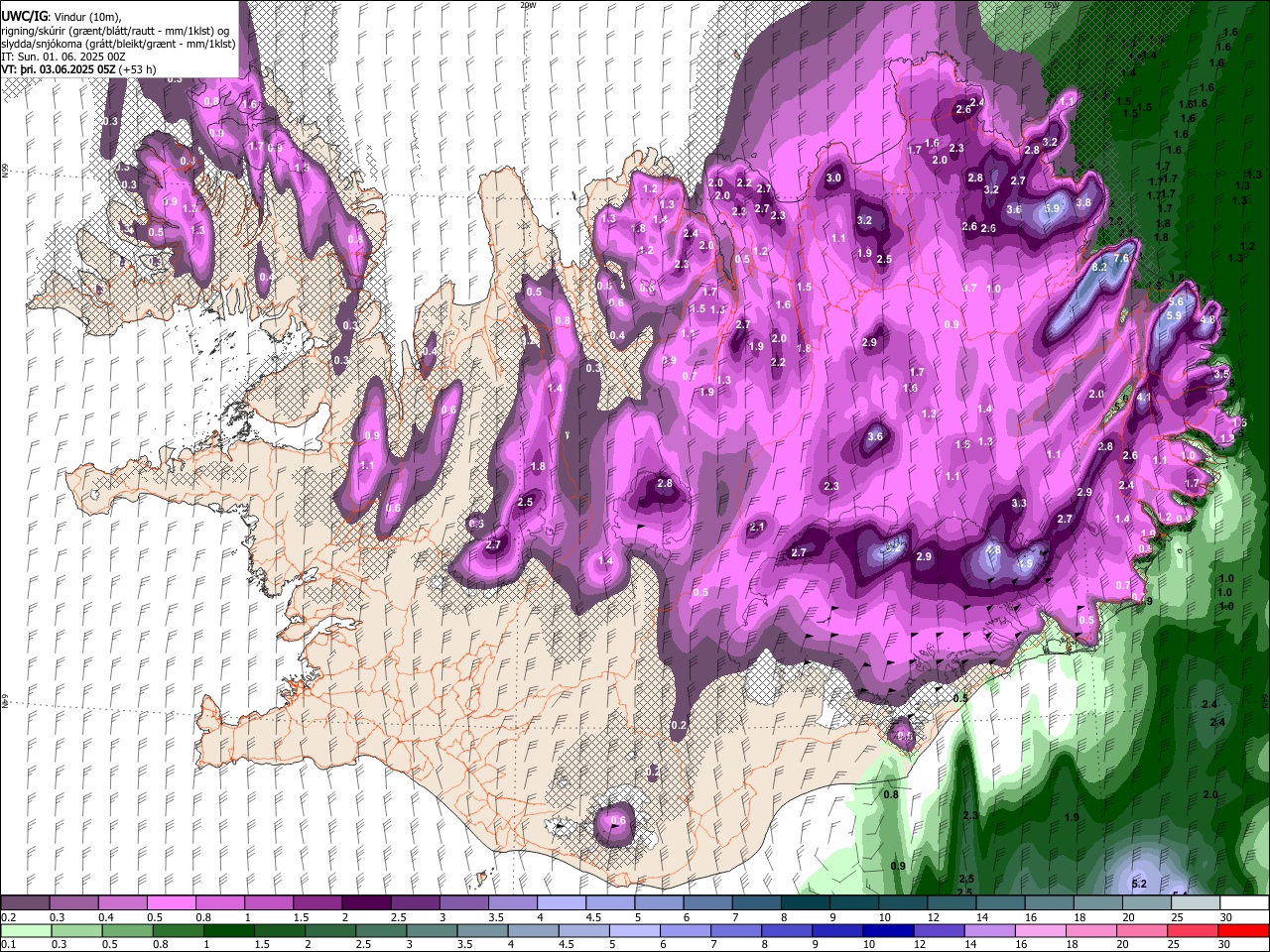Select the 3.0 snowfall value
1270x952 pixels.
pyautogui.click(x=833, y=178)
